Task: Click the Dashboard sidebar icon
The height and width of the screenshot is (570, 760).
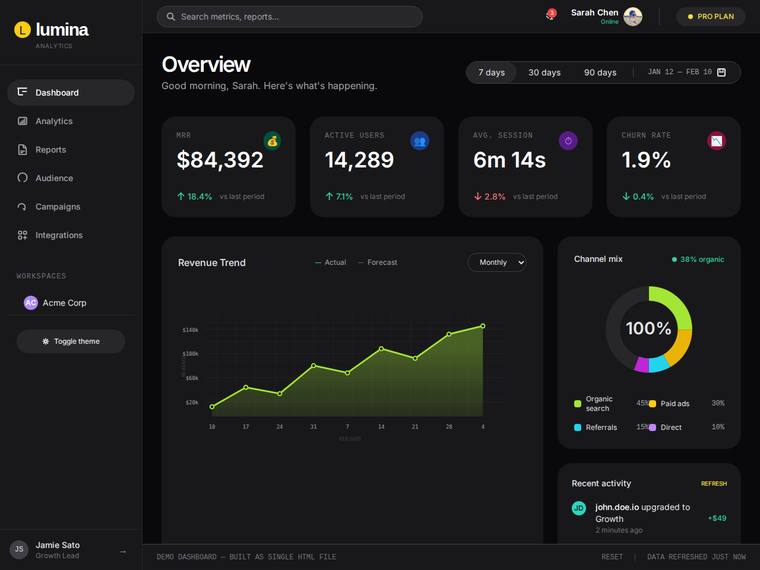Action: (x=22, y=92)
